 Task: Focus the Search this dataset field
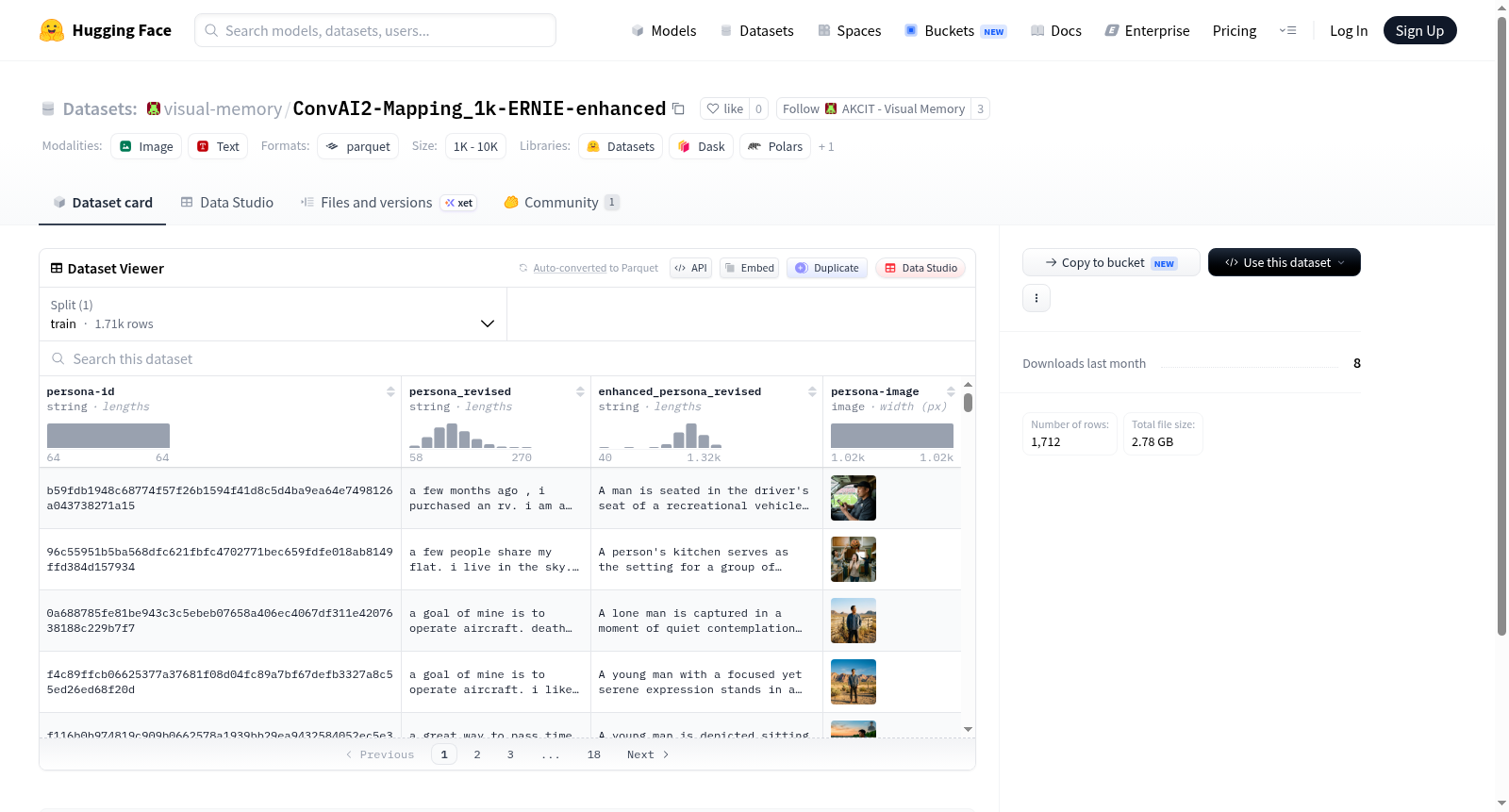click(507, 358)
